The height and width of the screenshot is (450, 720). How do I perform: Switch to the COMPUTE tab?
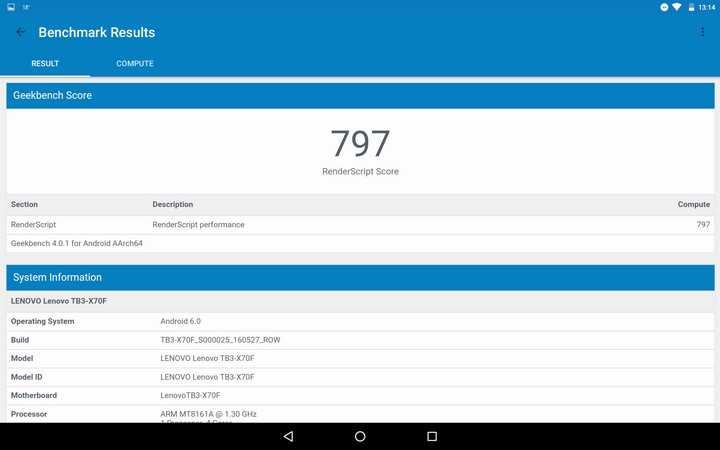coord(135,63)
